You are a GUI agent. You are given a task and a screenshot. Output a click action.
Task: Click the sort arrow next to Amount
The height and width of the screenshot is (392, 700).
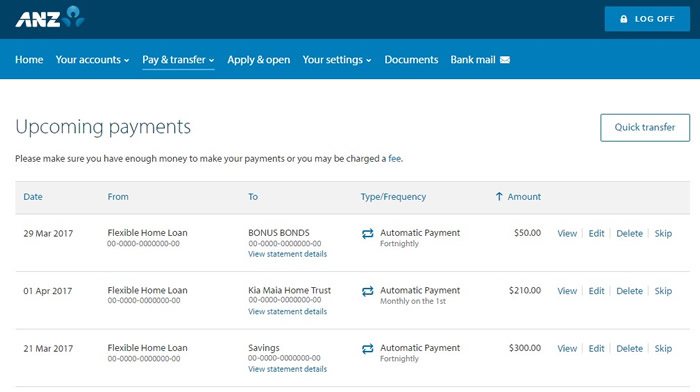[499, 196]
